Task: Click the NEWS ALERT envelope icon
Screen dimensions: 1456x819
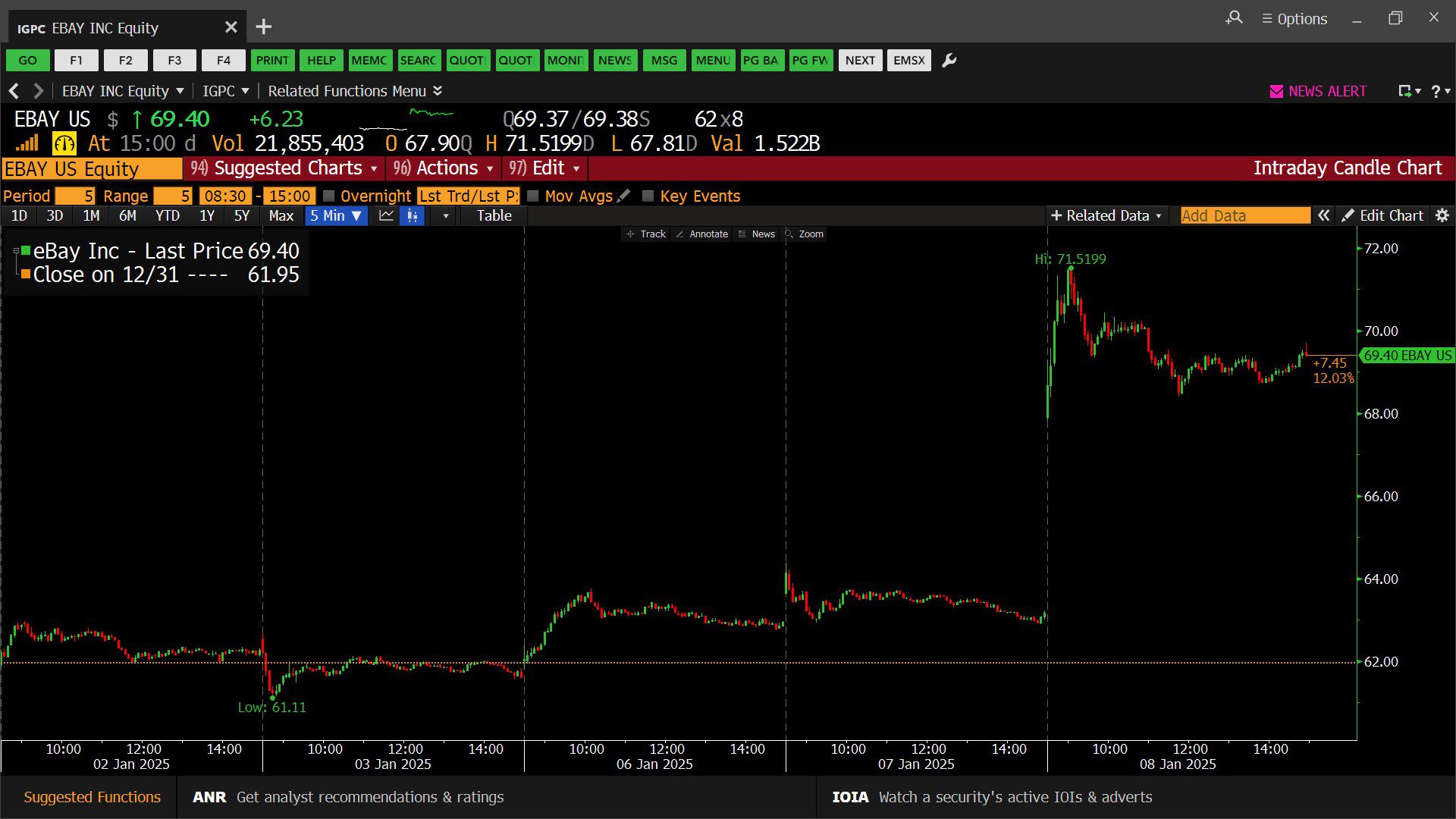Action: coord(1276,92)
